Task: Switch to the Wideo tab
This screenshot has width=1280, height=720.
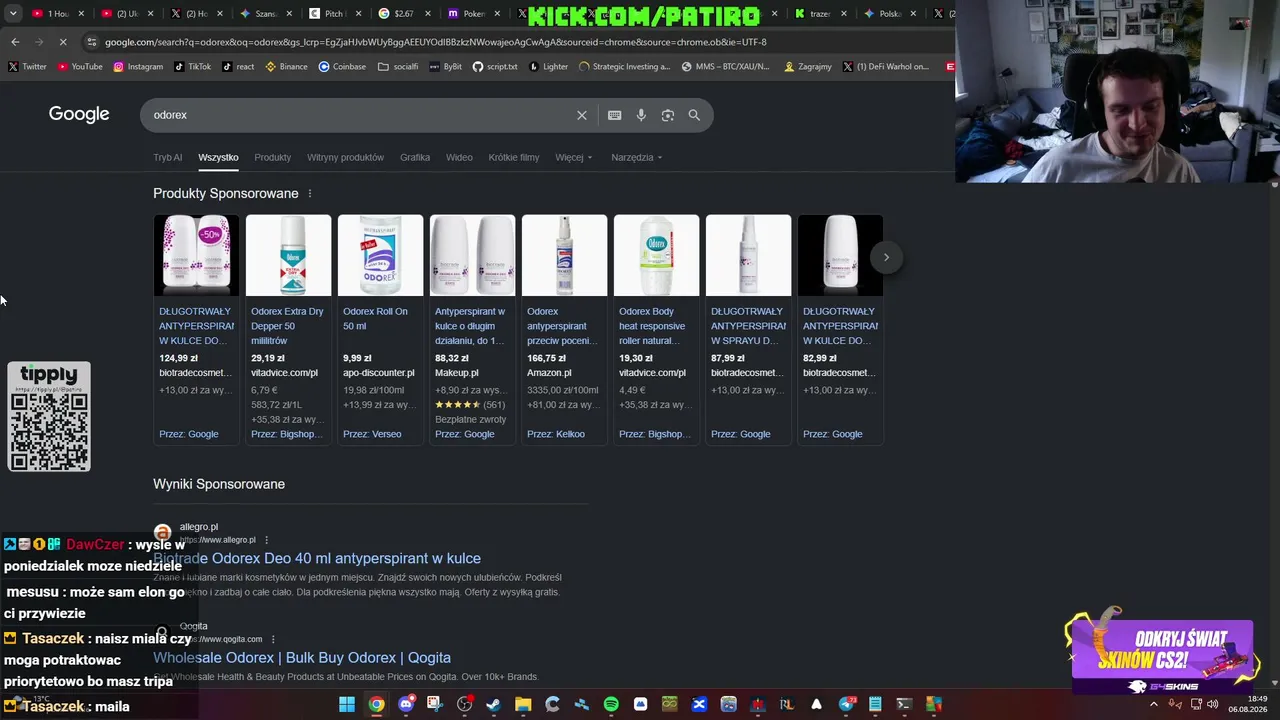Action: tap(459, 158)
